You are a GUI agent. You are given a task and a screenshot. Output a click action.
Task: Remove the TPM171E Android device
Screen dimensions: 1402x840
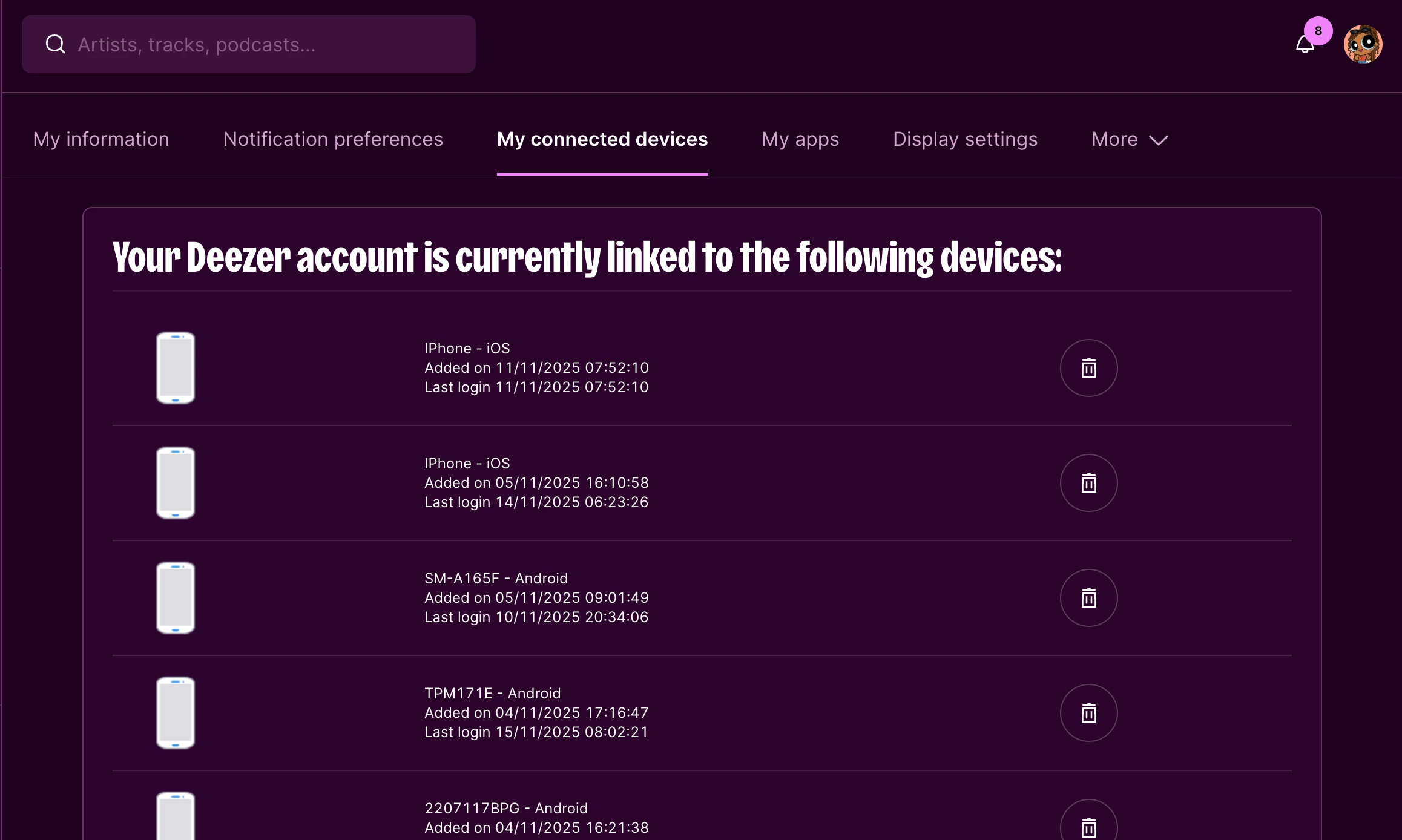(x=1088, y=713)
